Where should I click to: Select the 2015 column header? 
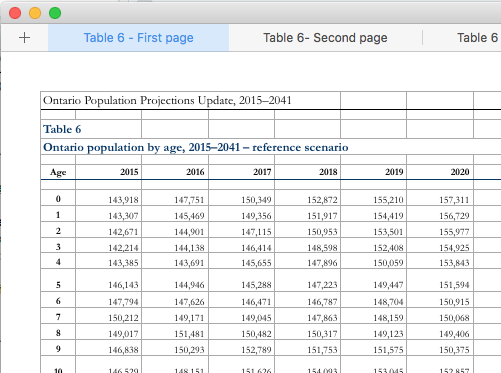108,172
